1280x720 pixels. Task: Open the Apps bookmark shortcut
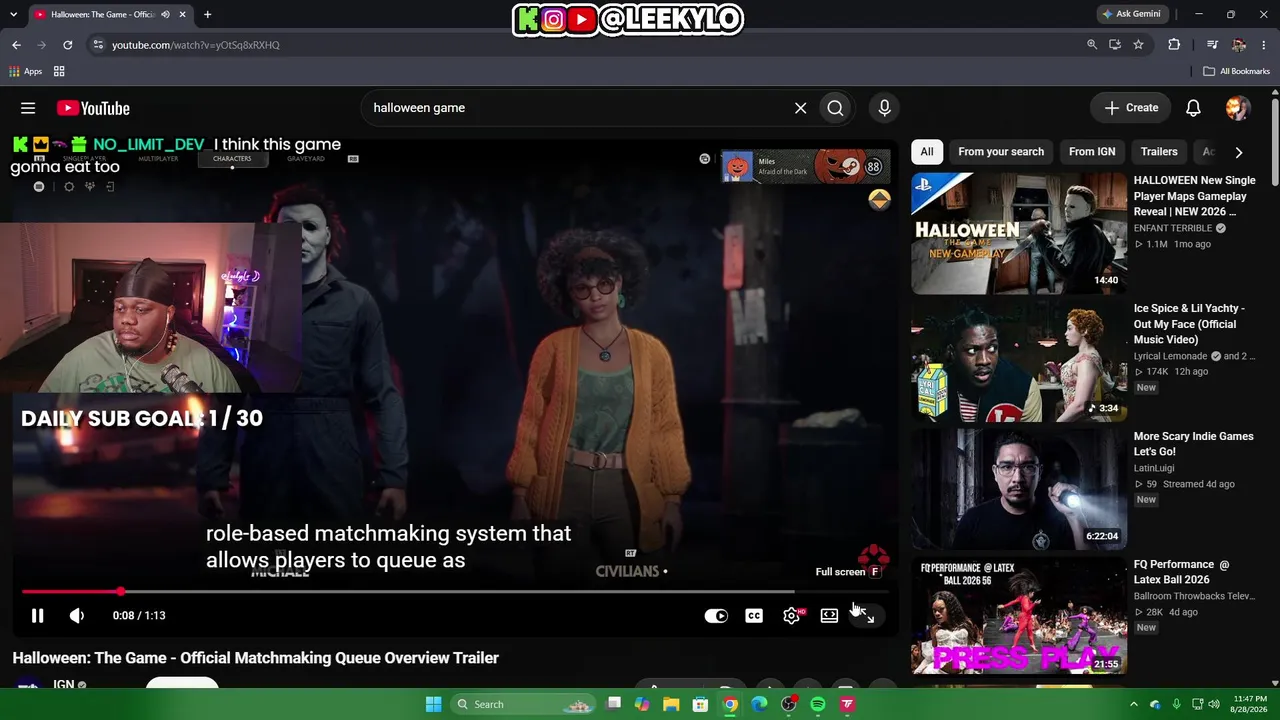[x=26, y=71]
